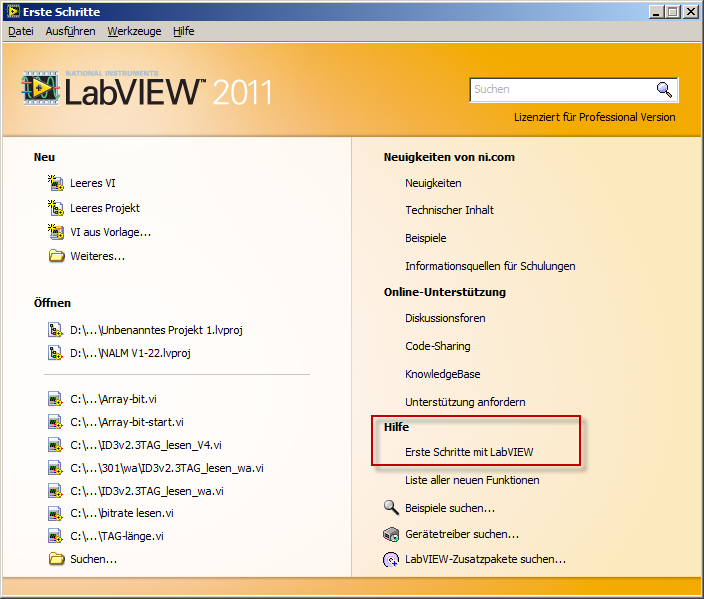Open the Datei menu
The image size is (704, 599).
tap(21, 31)
